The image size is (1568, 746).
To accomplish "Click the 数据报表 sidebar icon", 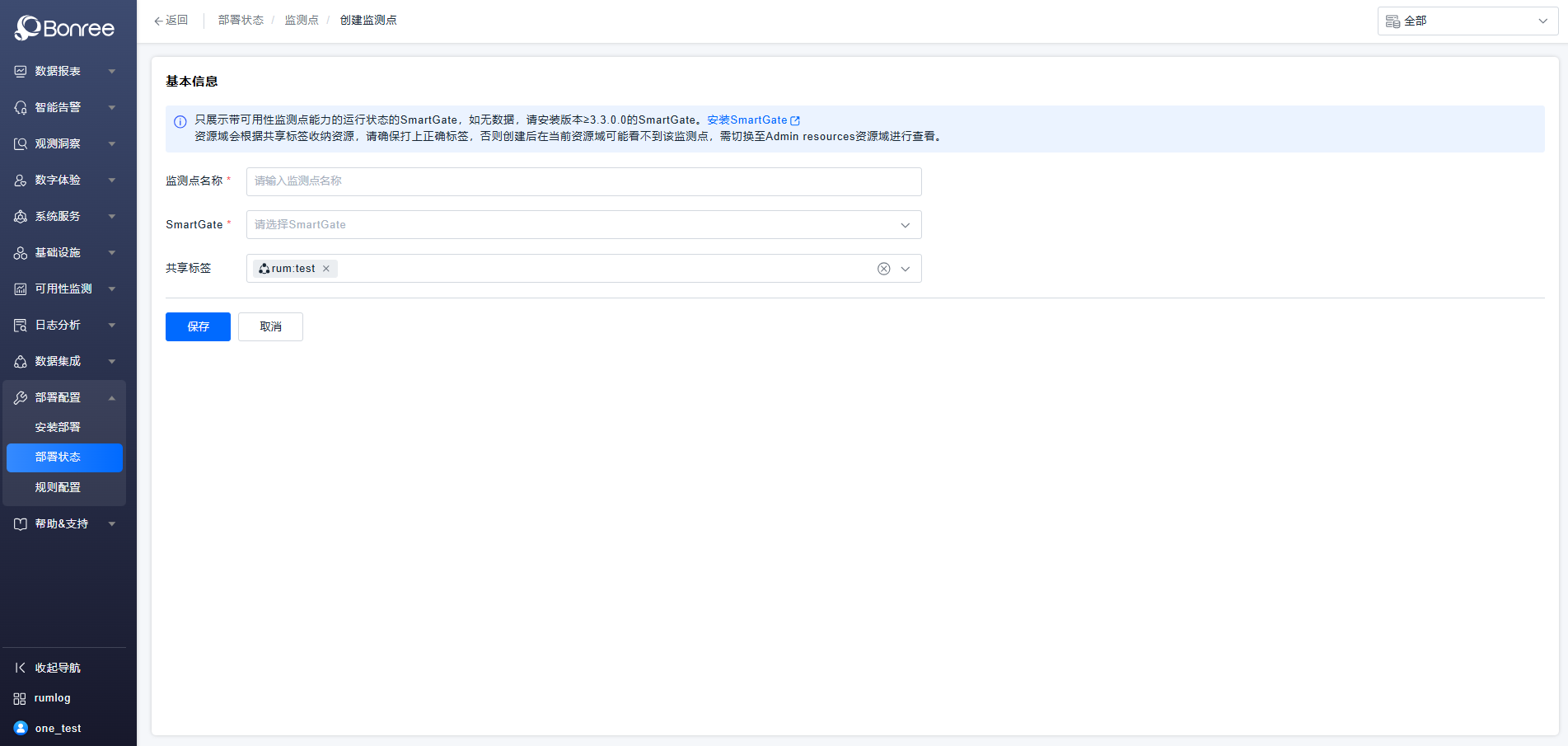I will point(21,72).
